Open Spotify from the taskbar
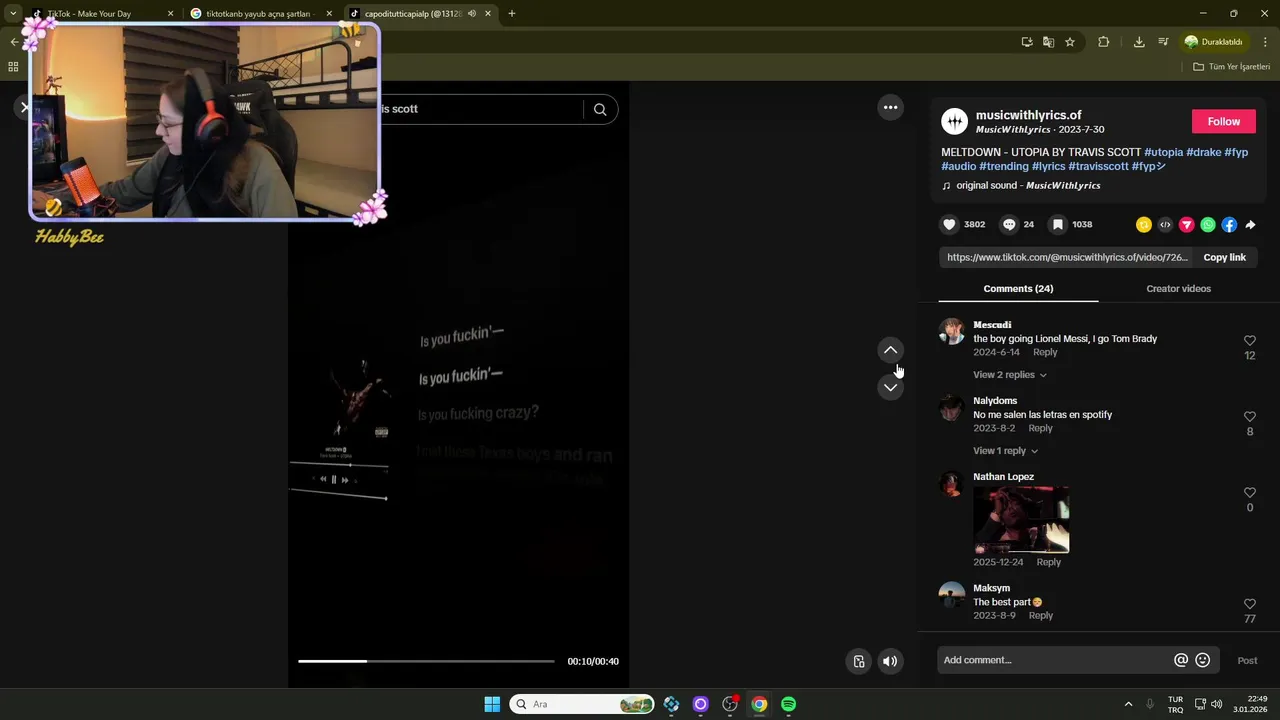Screen dimensions: 1280x720 (x=788, y=704)
